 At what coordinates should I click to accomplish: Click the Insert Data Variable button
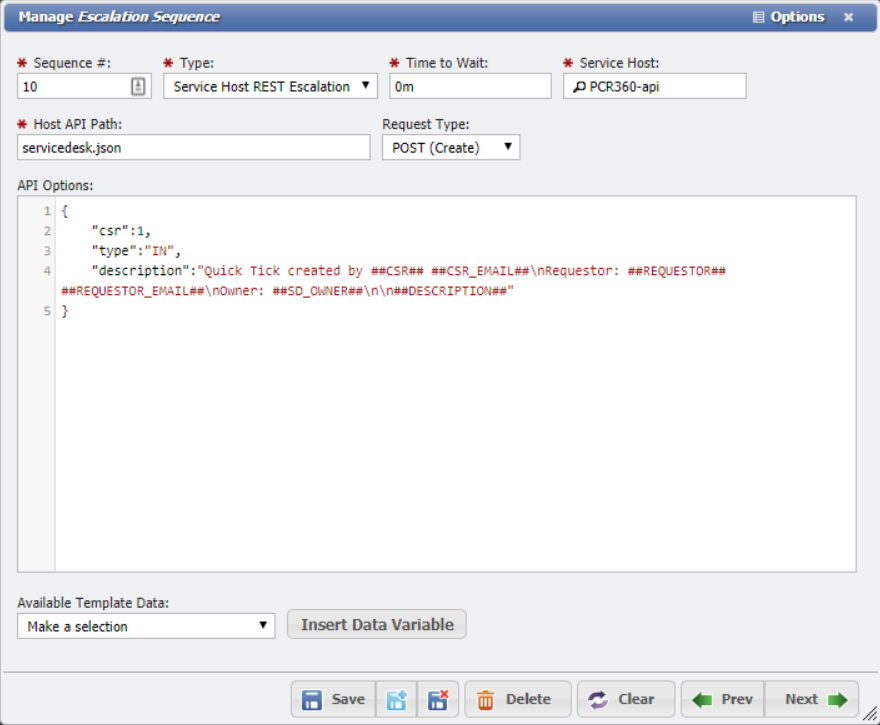[376, 624]
